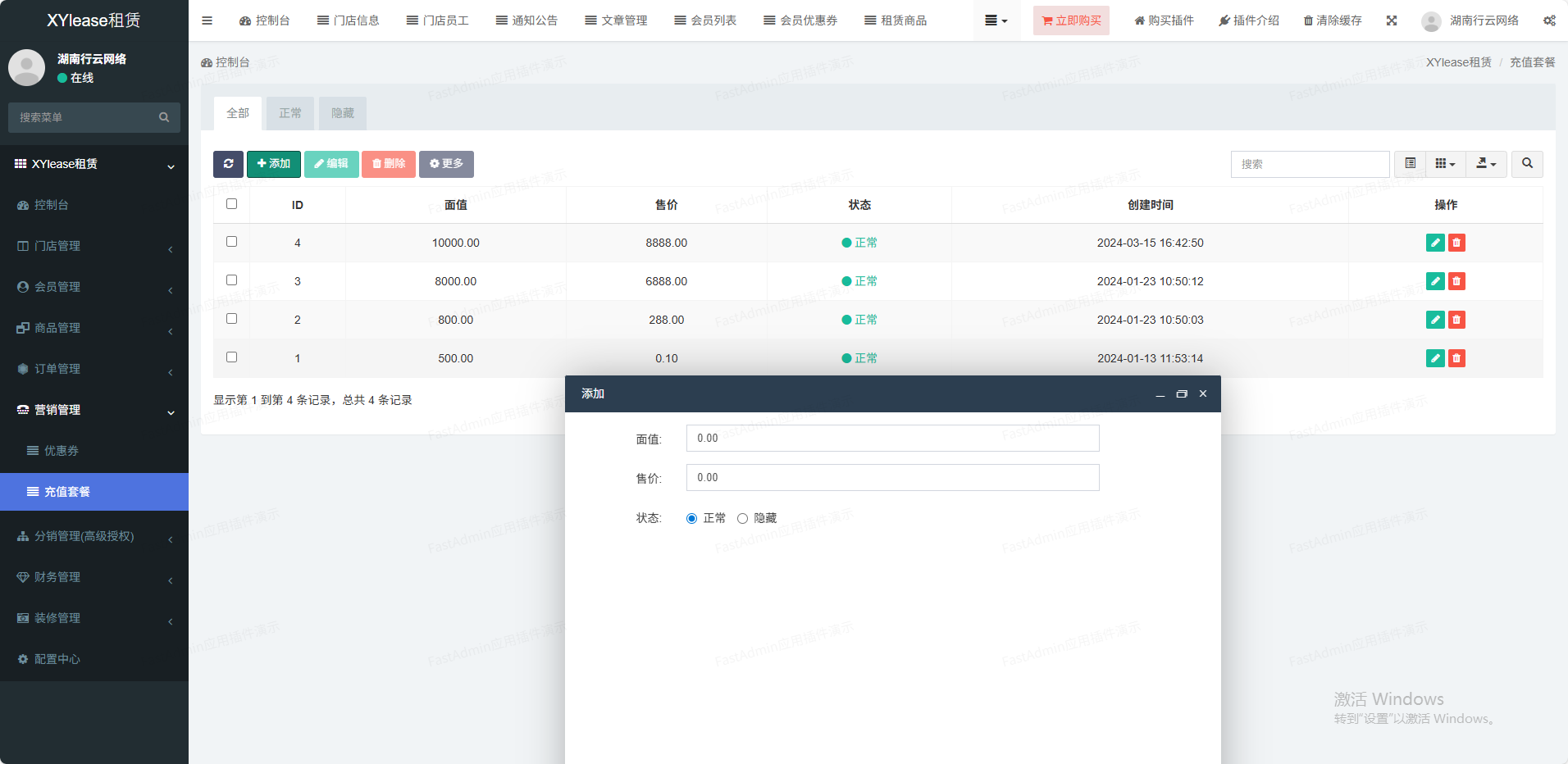Click the magnifier search icon beside export
The width and height of the screenshot is (1568, 764).
pos(1527,164)
